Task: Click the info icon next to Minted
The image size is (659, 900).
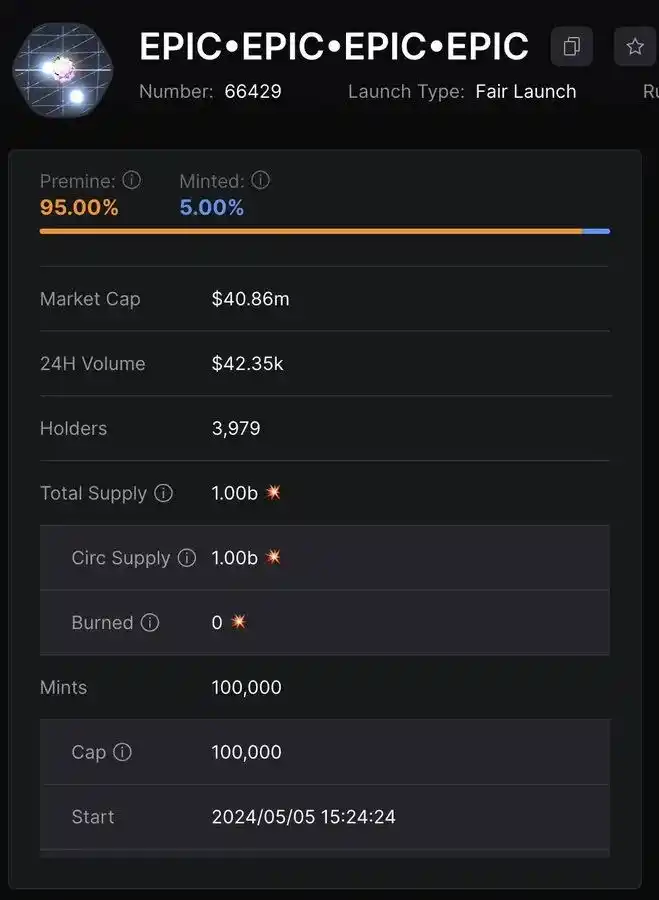Action: coord(260,180)
